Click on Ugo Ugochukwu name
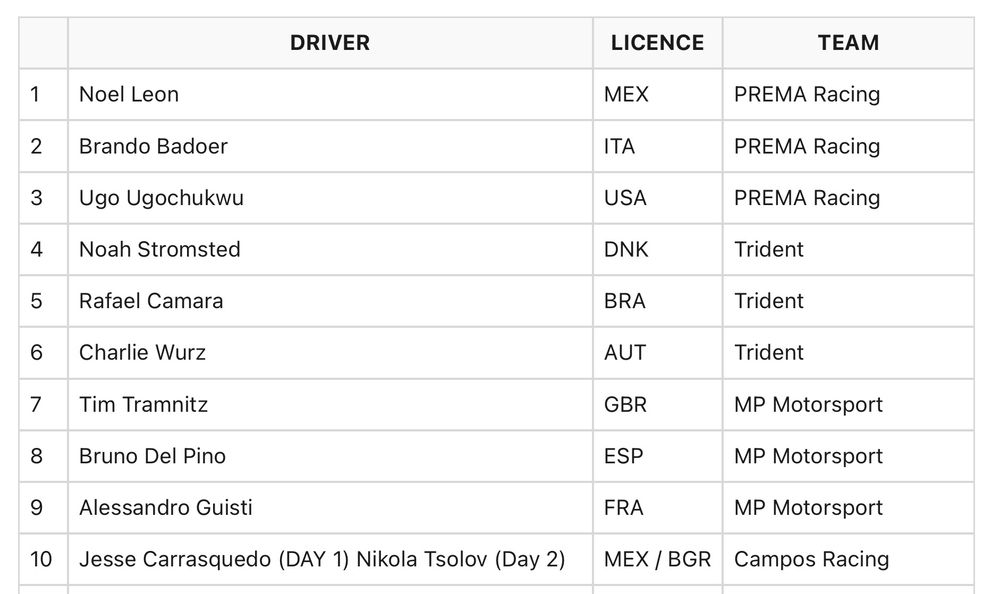The width and height of the screenshot is (1000, 594). pos(161,198)
